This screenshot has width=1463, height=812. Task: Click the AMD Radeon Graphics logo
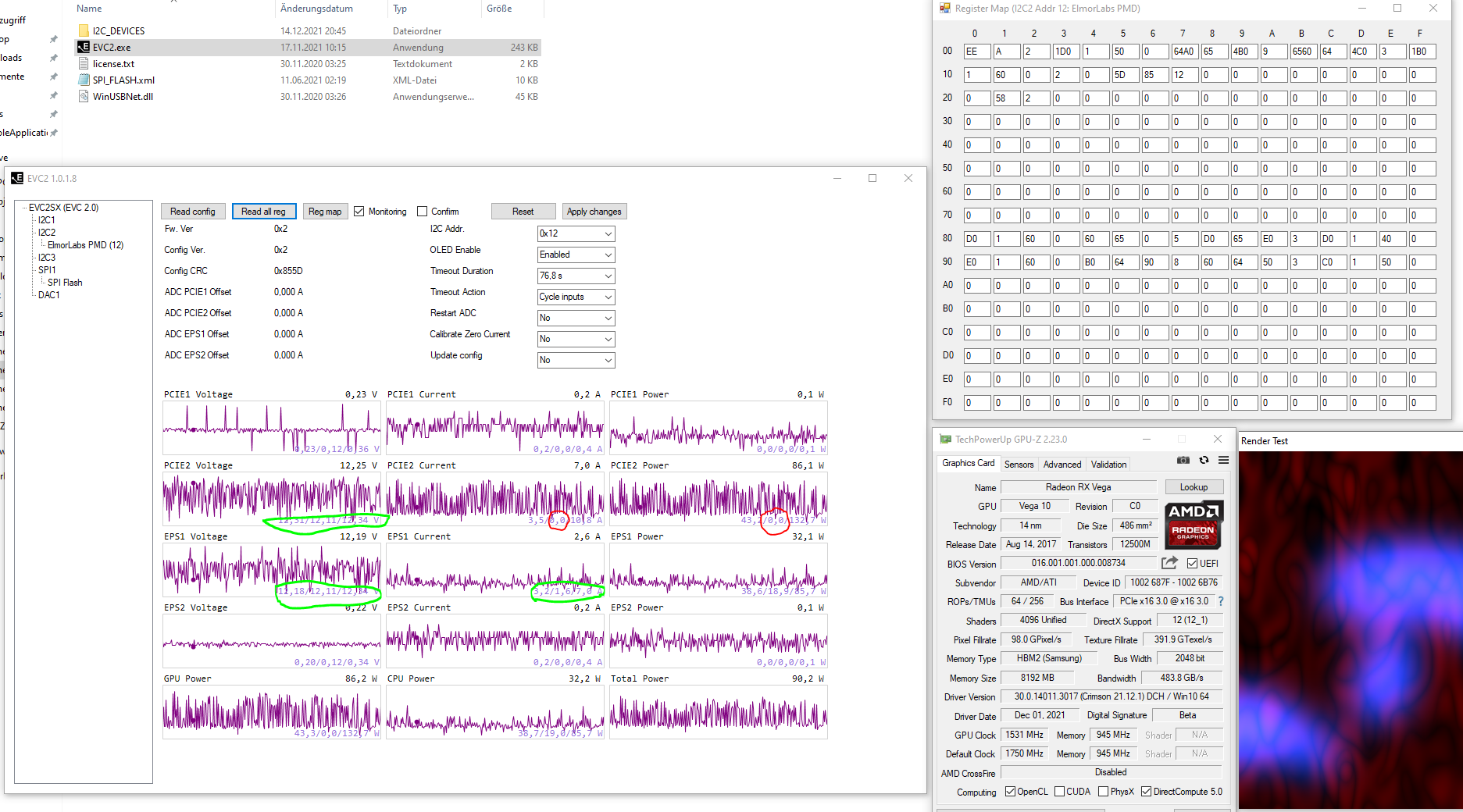pos(1194,525)
